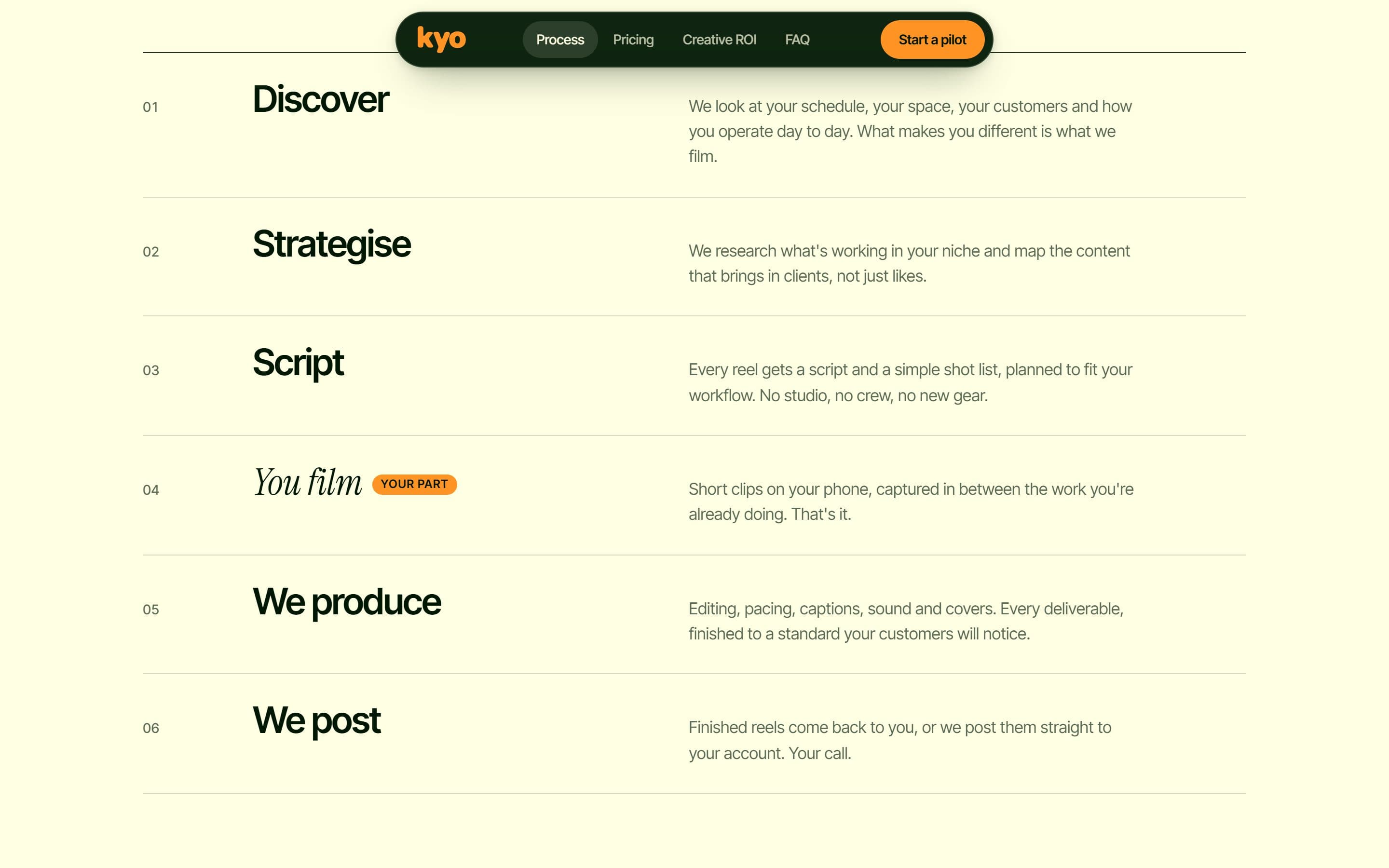Click the YOUR PART badge
Image resolution: width=1389 pixels, height=868 pixels.
(x=414, y=484)
